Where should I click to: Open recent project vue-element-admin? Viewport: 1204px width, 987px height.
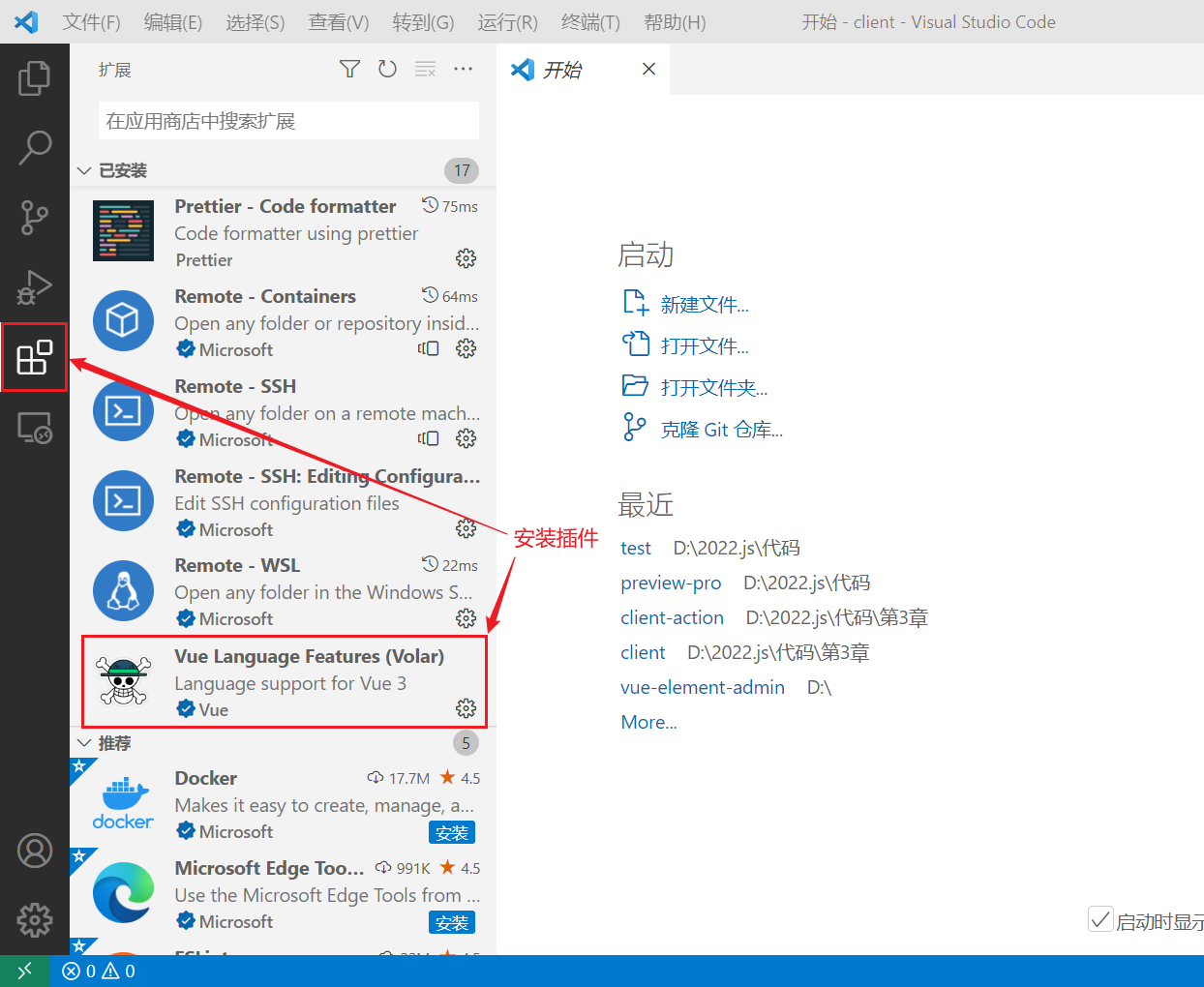(x=703, y=687)
